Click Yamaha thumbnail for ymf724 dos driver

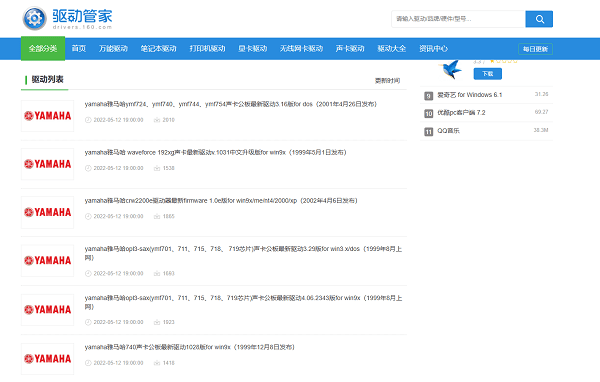point(47,116)
